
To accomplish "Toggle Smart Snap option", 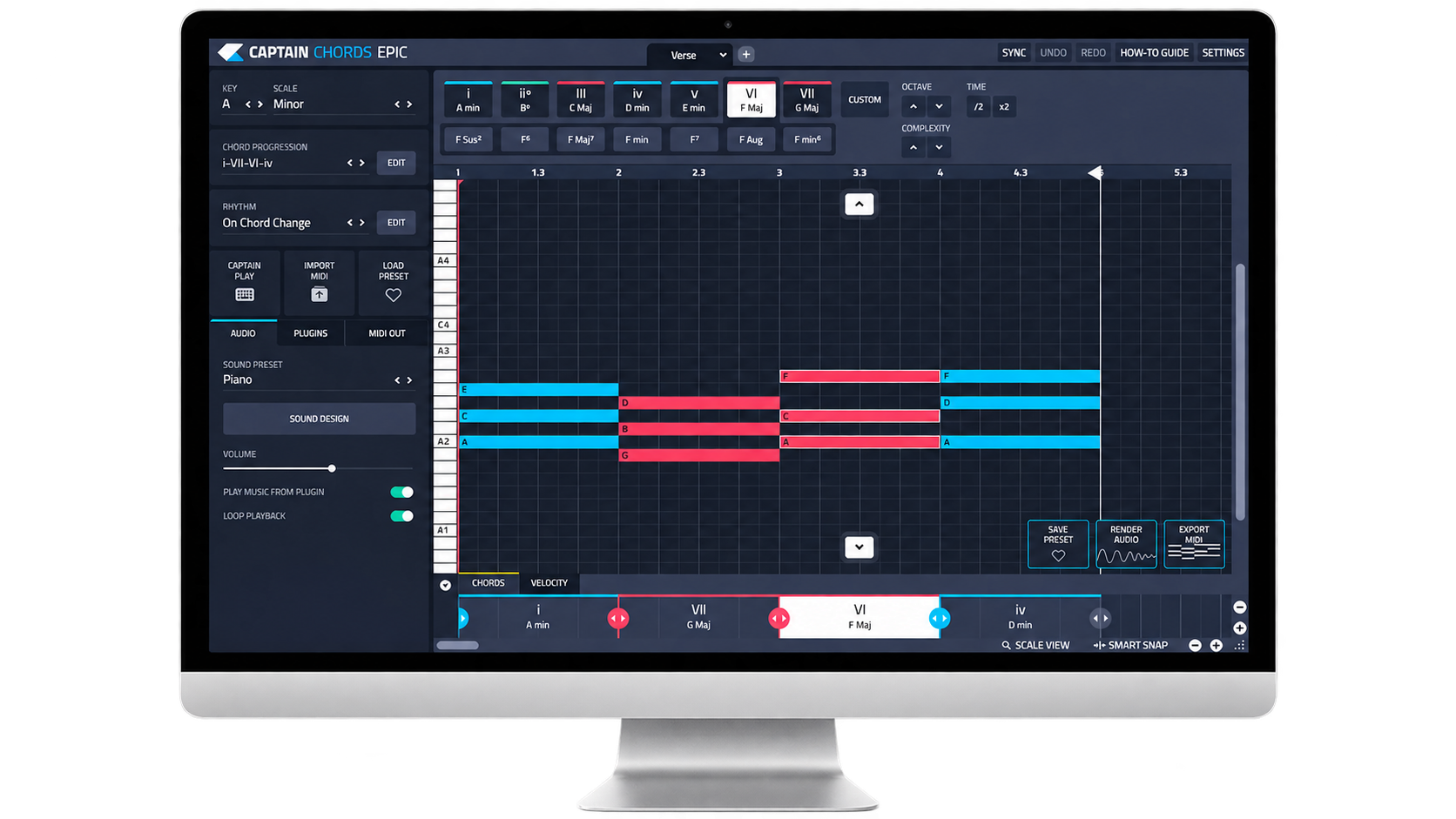I will (1130, 645).
